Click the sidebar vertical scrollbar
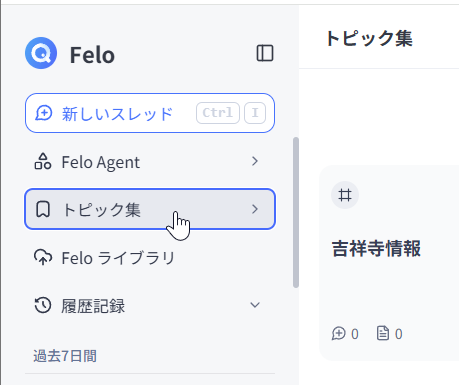 pos(296,212)
